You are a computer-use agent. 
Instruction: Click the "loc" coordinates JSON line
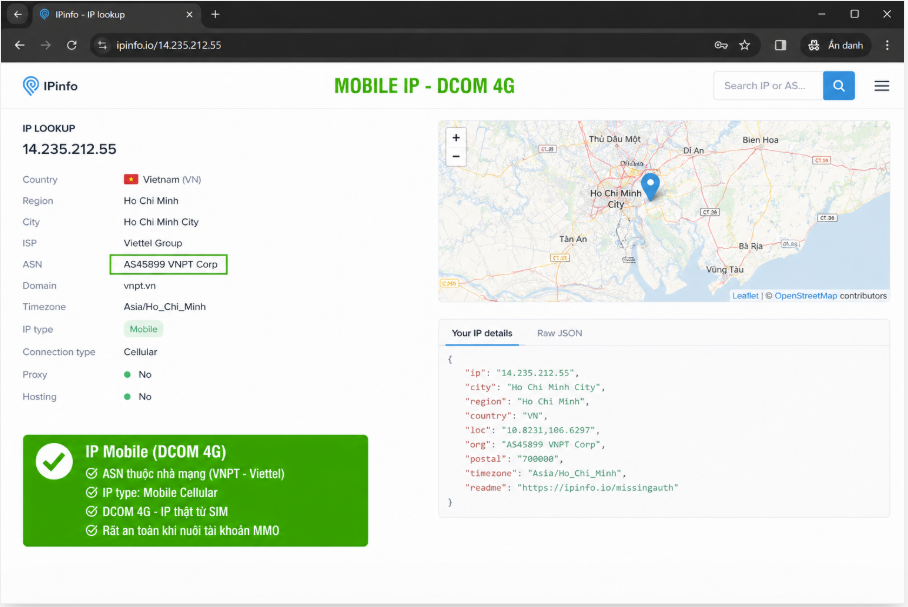pyautogui.click(x=532, y=430)
